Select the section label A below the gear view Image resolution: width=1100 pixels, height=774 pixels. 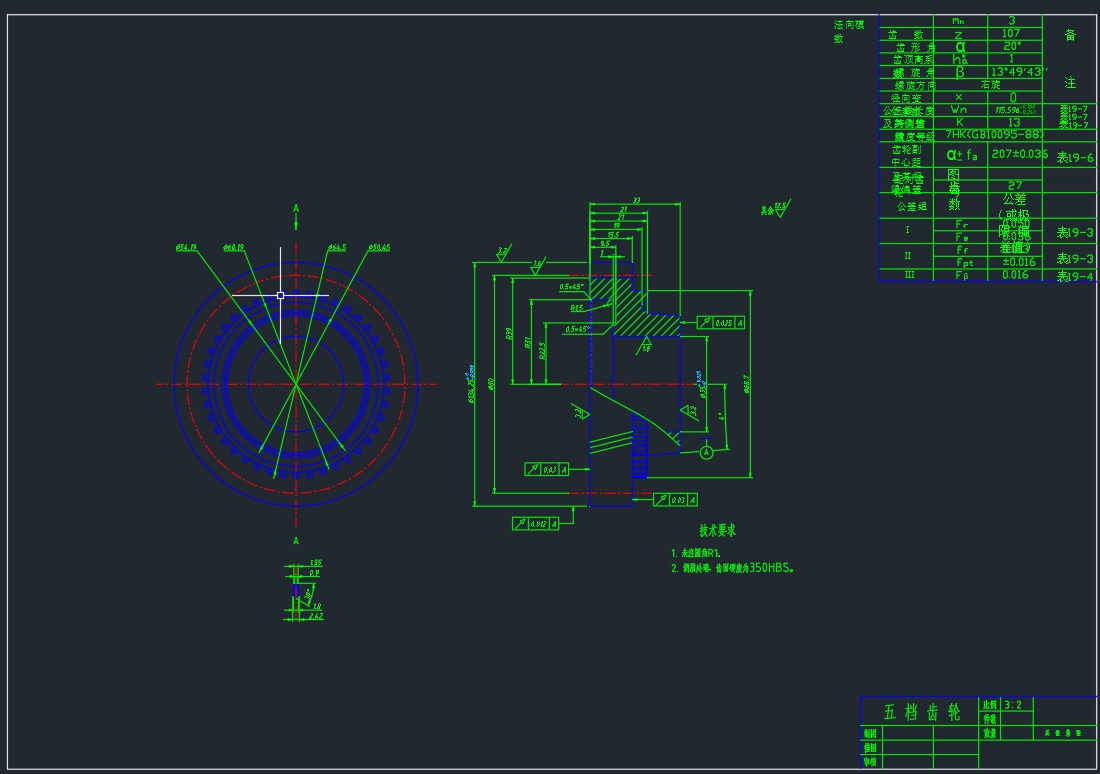pyautogui.click(x=296, y=540)
